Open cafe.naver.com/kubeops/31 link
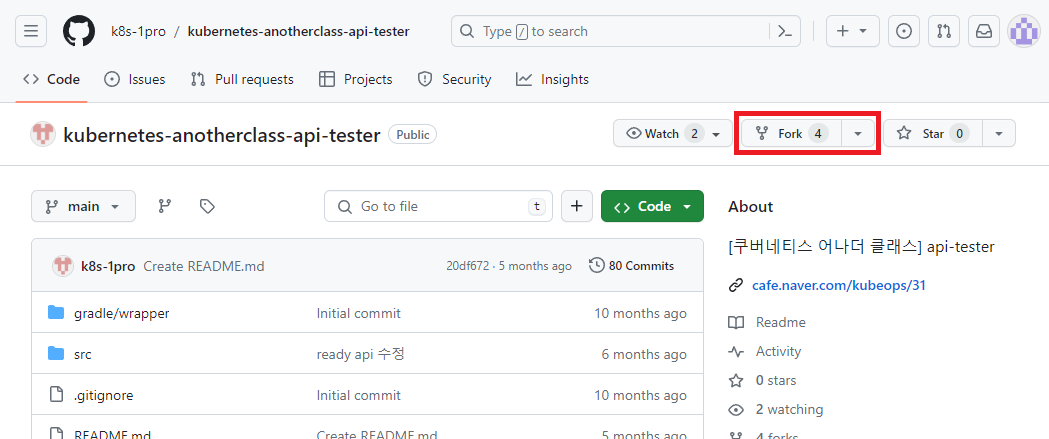The image size is (1049, 439). [839, 286]
